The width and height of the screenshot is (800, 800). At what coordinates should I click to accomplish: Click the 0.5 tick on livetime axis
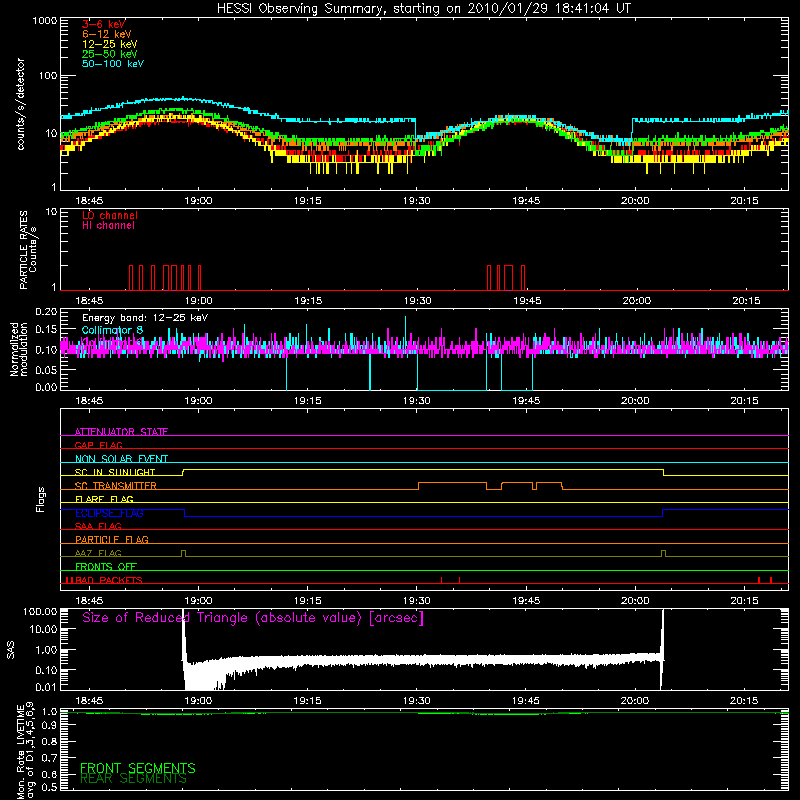(x=49, y=787)
